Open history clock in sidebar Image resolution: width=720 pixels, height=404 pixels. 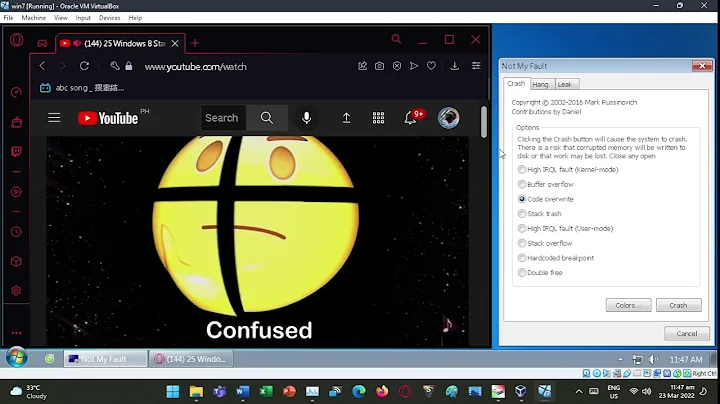pyautogui.click(x=16, y=232)
